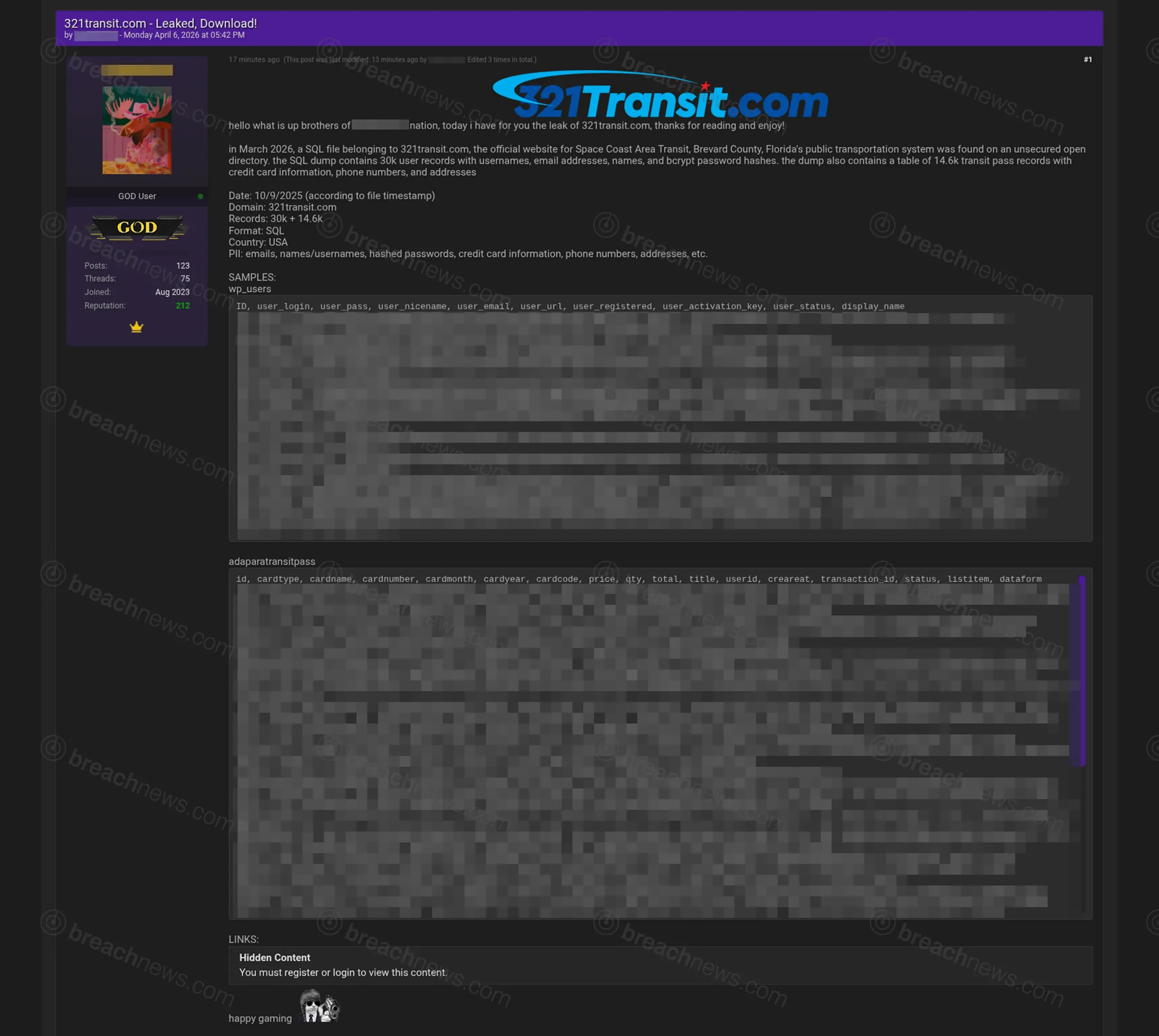Image resolution: width=1159 pixels, height=1036 pixels.
Task: View the user's 75 threads count
Action: pyautogui.click(x=185, y=279)
